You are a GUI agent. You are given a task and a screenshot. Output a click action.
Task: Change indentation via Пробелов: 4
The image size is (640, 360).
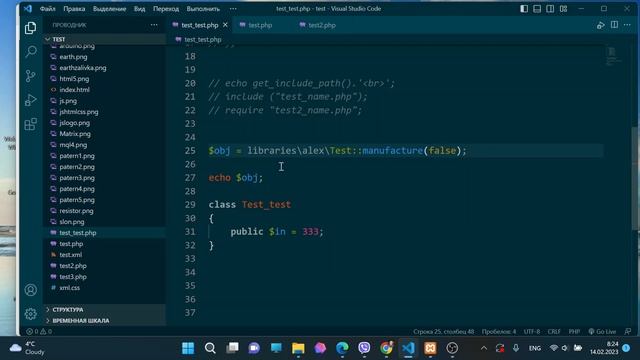click(x=499, y=331)
